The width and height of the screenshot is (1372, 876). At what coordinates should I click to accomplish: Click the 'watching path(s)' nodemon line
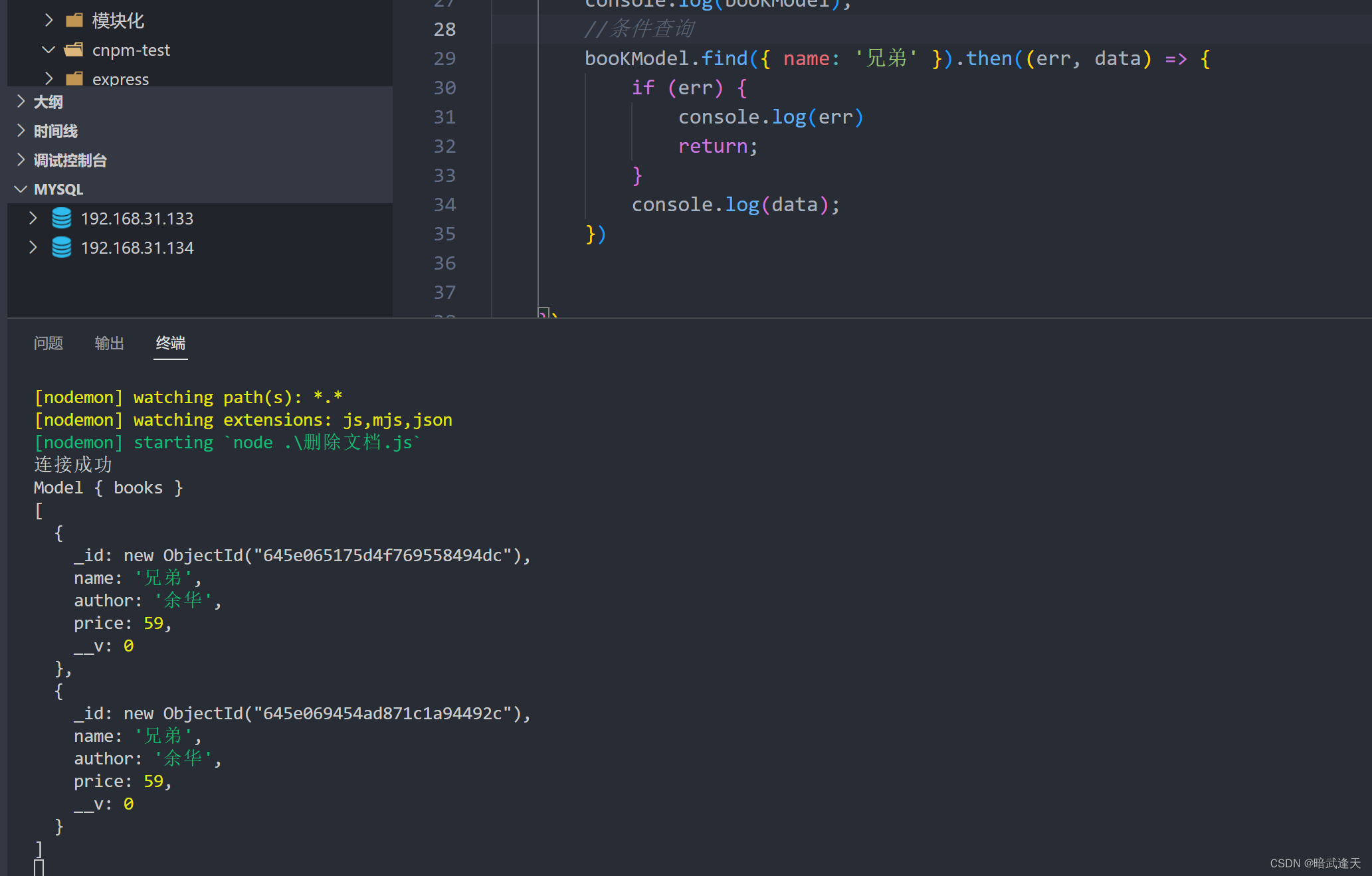pos(188,397)
